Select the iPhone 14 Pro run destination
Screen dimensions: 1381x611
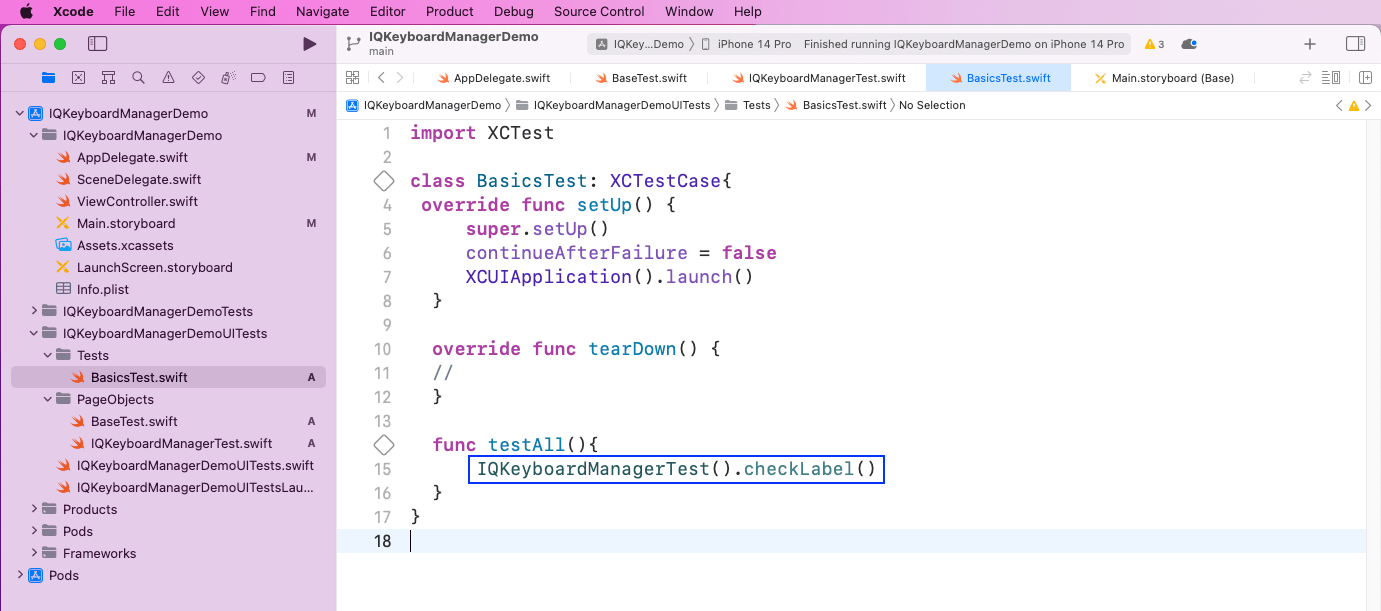754,44
